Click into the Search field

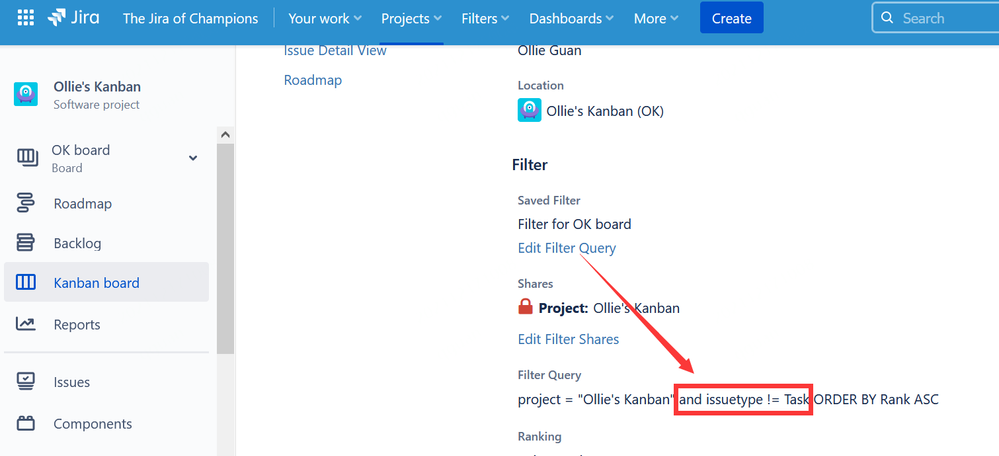[x=935, y=17]
